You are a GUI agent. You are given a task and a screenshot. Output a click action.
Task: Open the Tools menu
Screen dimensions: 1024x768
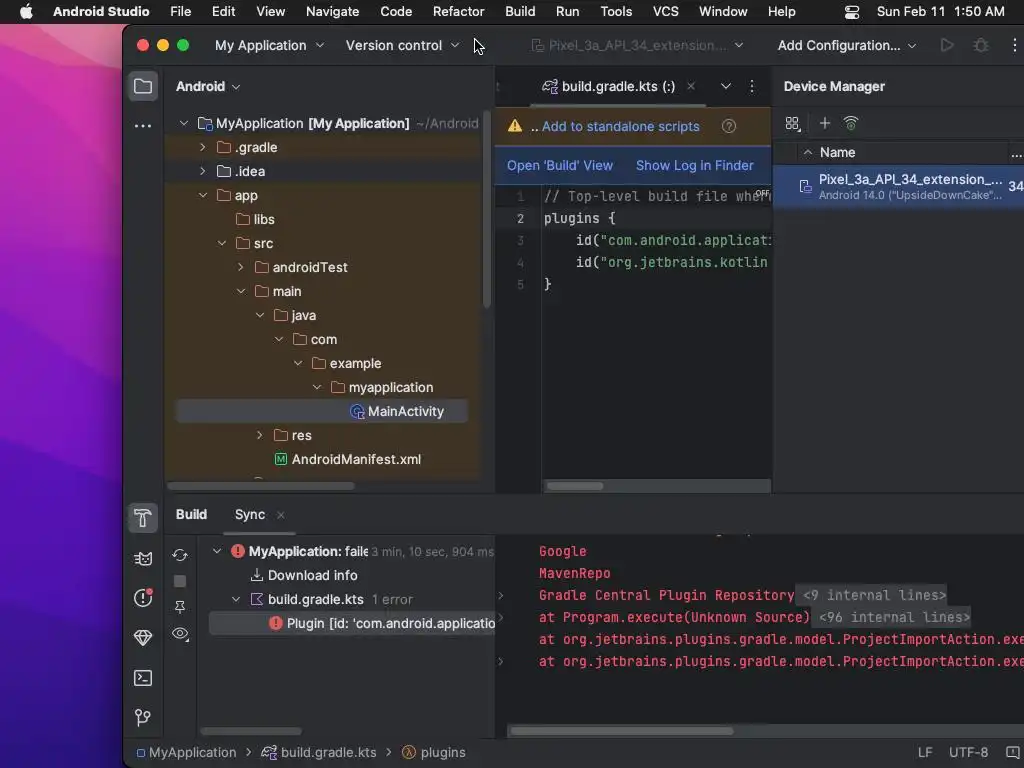pos(616,12)
